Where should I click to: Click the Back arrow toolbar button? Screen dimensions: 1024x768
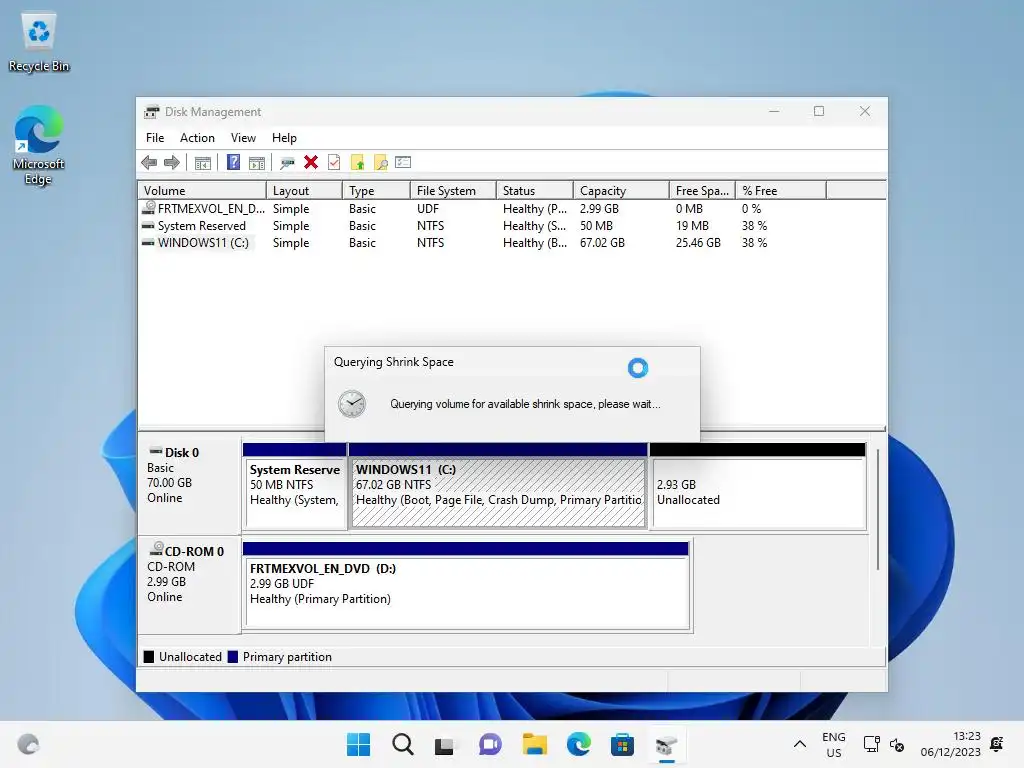[149, 163]
